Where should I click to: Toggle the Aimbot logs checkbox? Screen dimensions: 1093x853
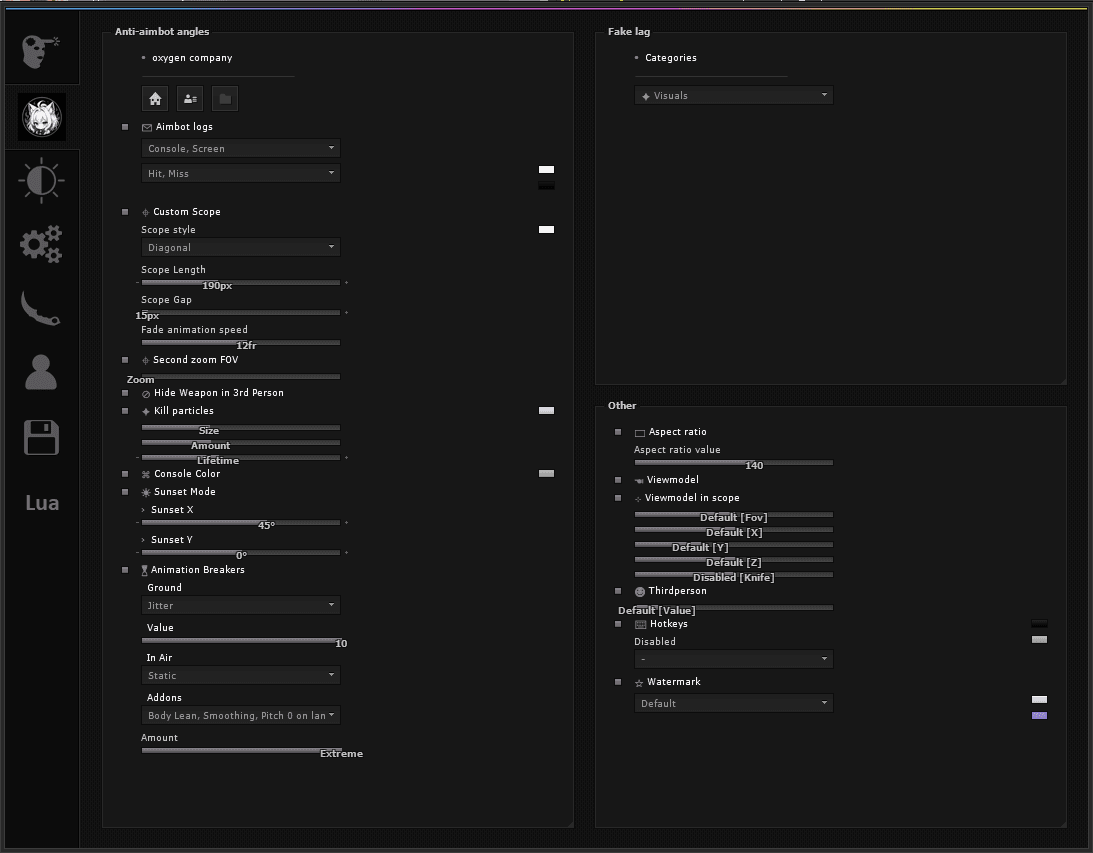click(x=125, y=127)
